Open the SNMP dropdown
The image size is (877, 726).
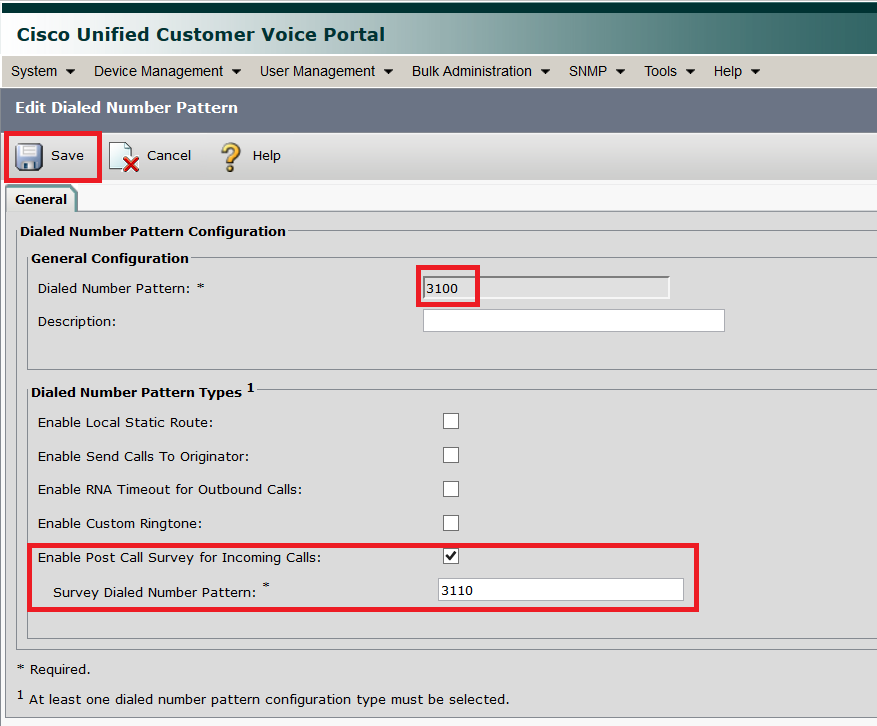(x=589, y=71)
